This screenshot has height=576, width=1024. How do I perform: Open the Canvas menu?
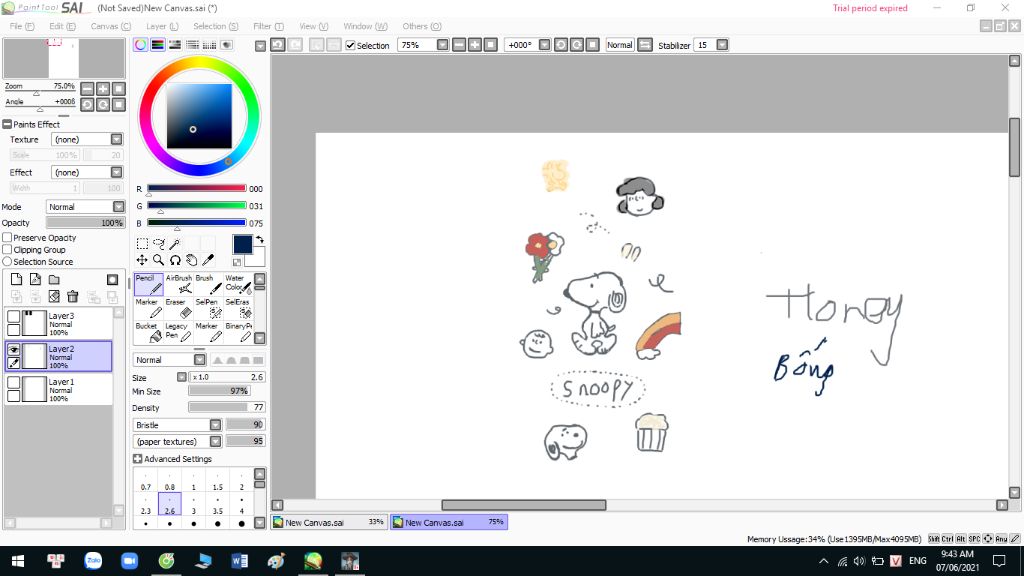(110, 26)
